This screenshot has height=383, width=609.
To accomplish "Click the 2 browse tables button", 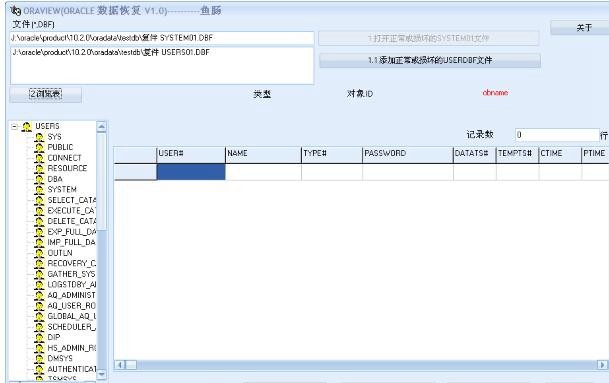I will pos(45,94).
